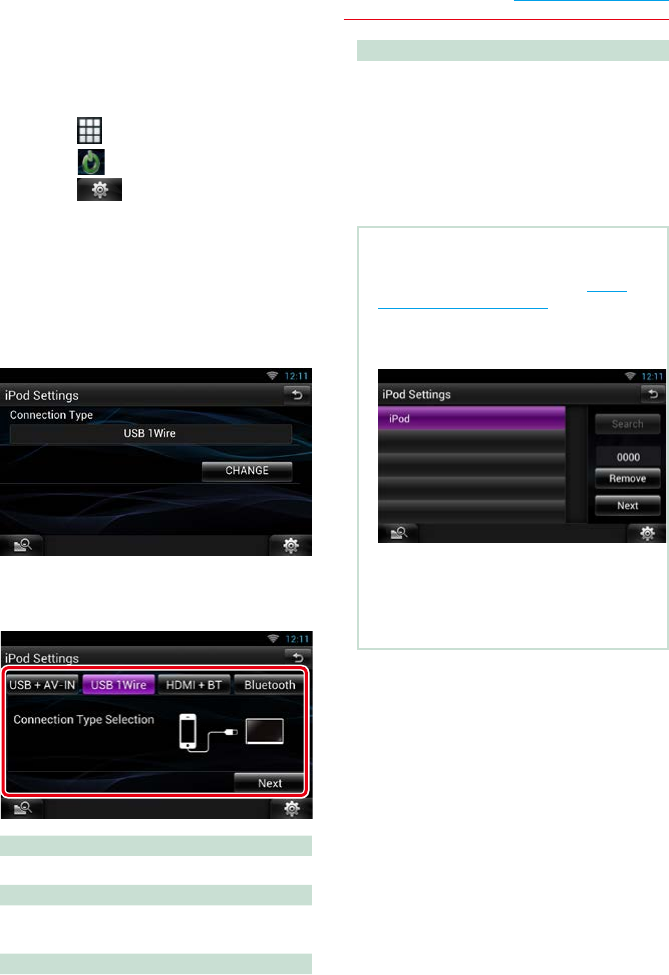Click the Search button in device list

pos(627,424)
